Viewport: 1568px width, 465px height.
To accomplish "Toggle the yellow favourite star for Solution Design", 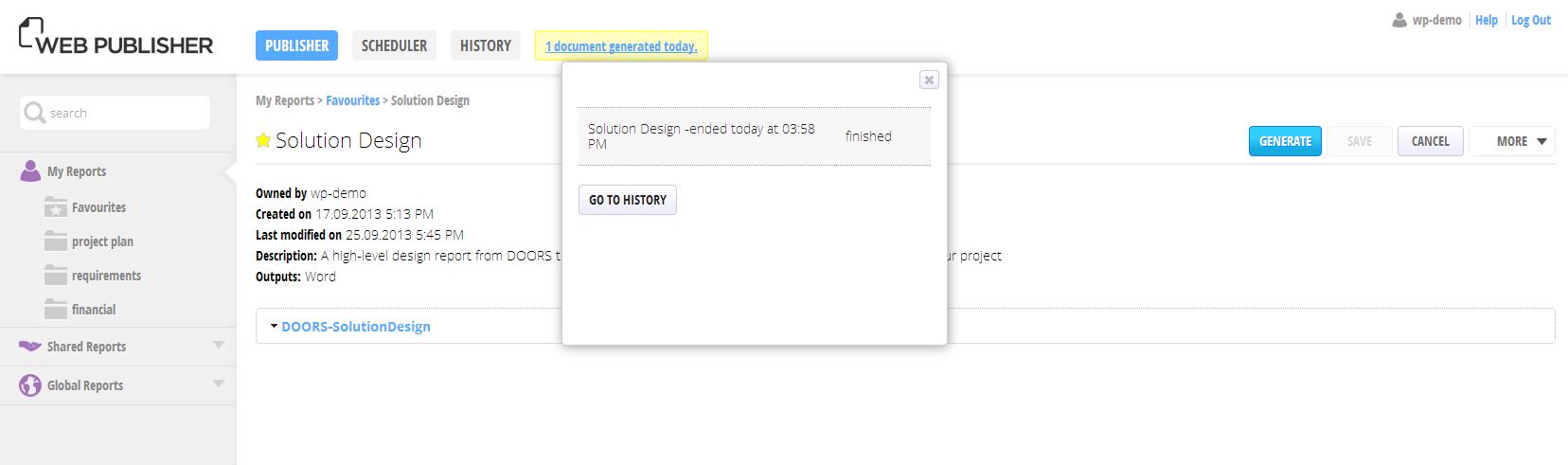I will pyautogui.click(x=263, y=141).
